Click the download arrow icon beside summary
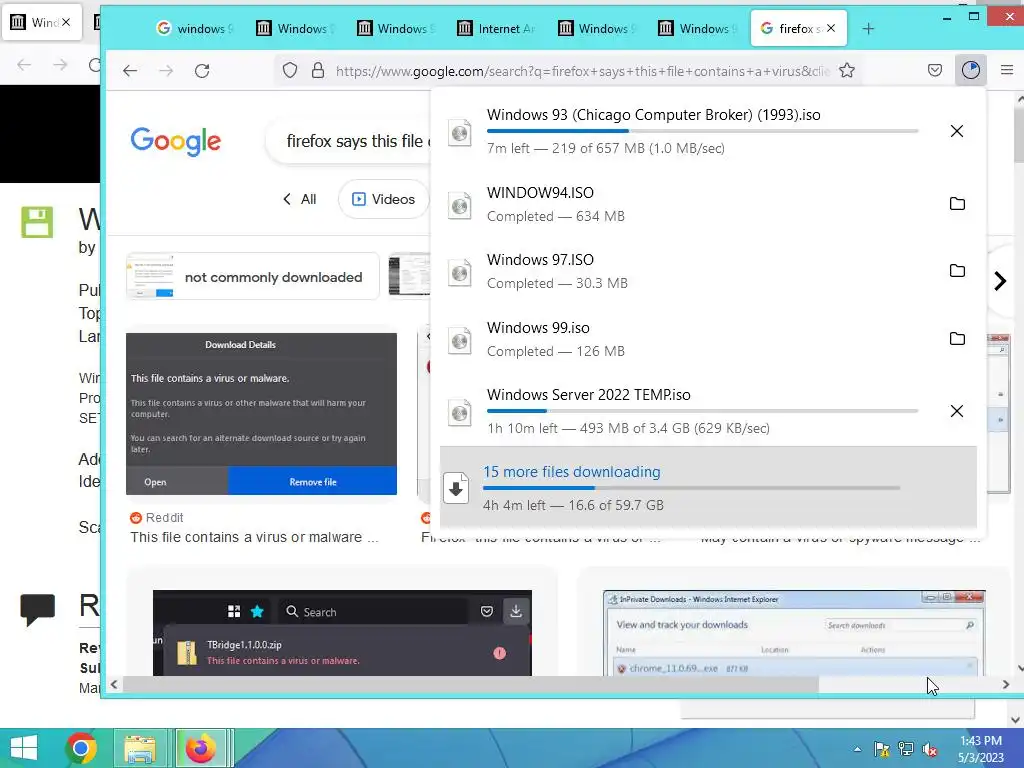 456,488
